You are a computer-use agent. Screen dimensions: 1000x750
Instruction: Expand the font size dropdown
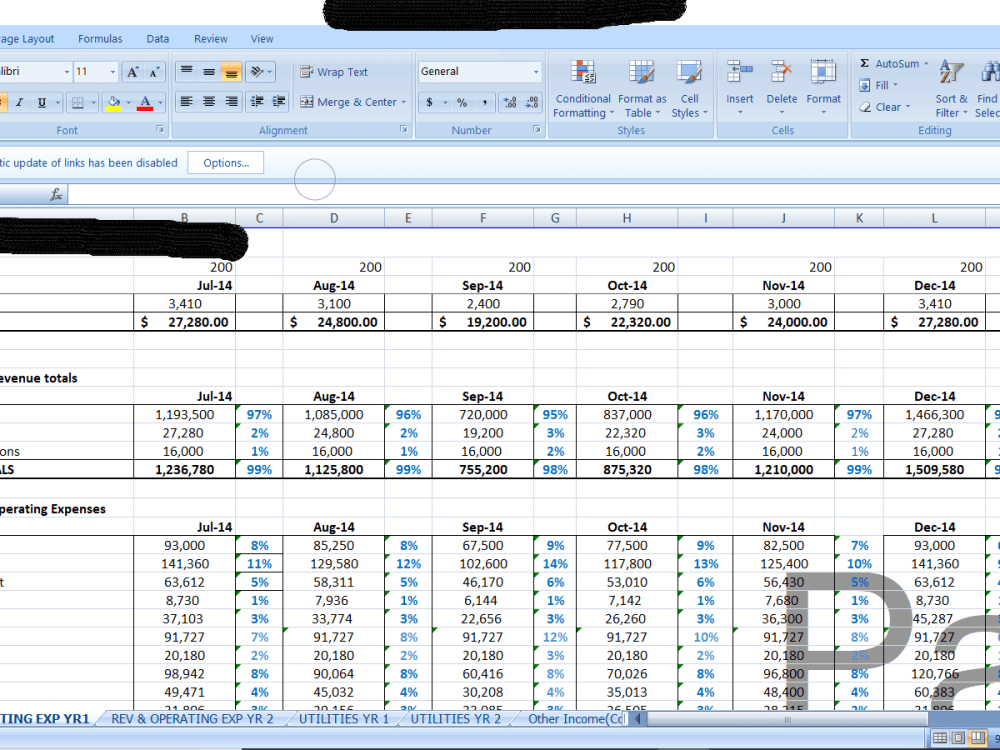coord(112,72)
